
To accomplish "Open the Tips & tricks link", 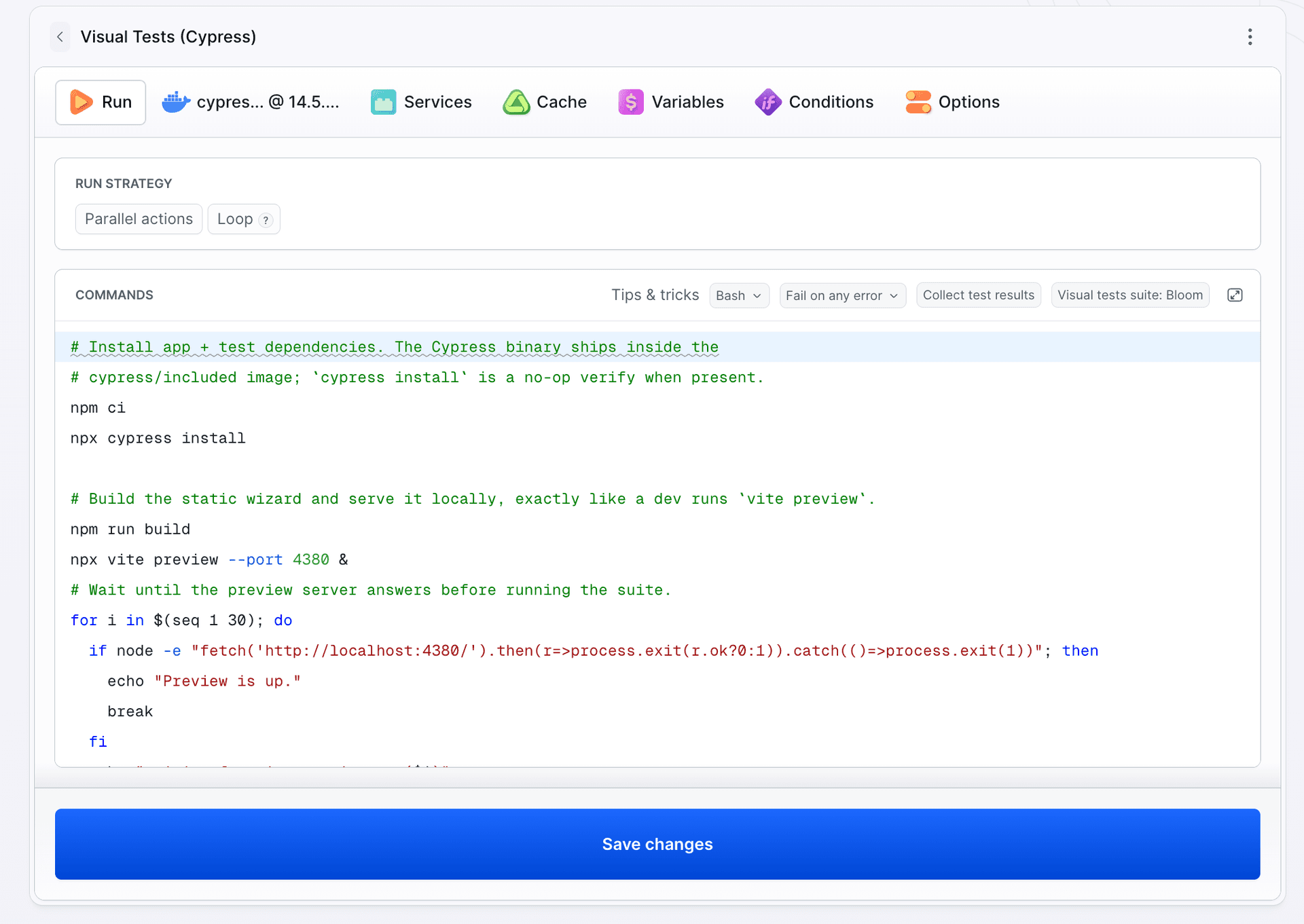I will 655,295.
